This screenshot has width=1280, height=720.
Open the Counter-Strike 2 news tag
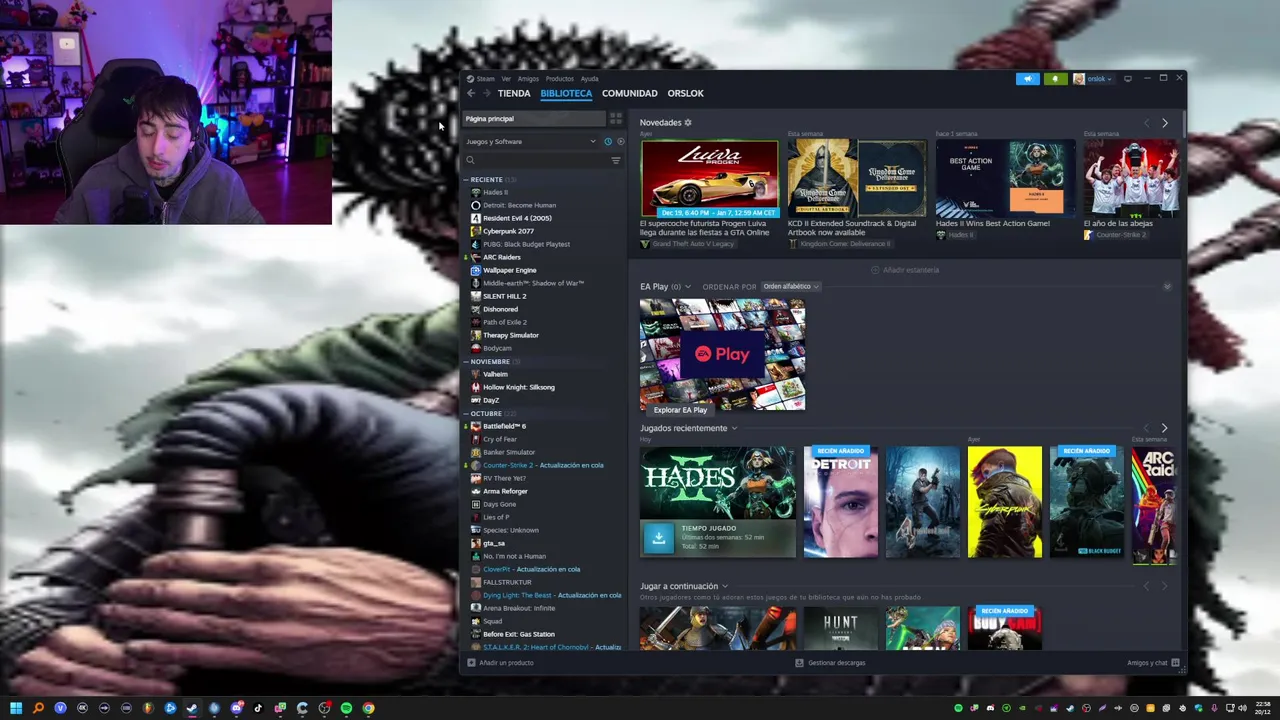click(1116, 235)
